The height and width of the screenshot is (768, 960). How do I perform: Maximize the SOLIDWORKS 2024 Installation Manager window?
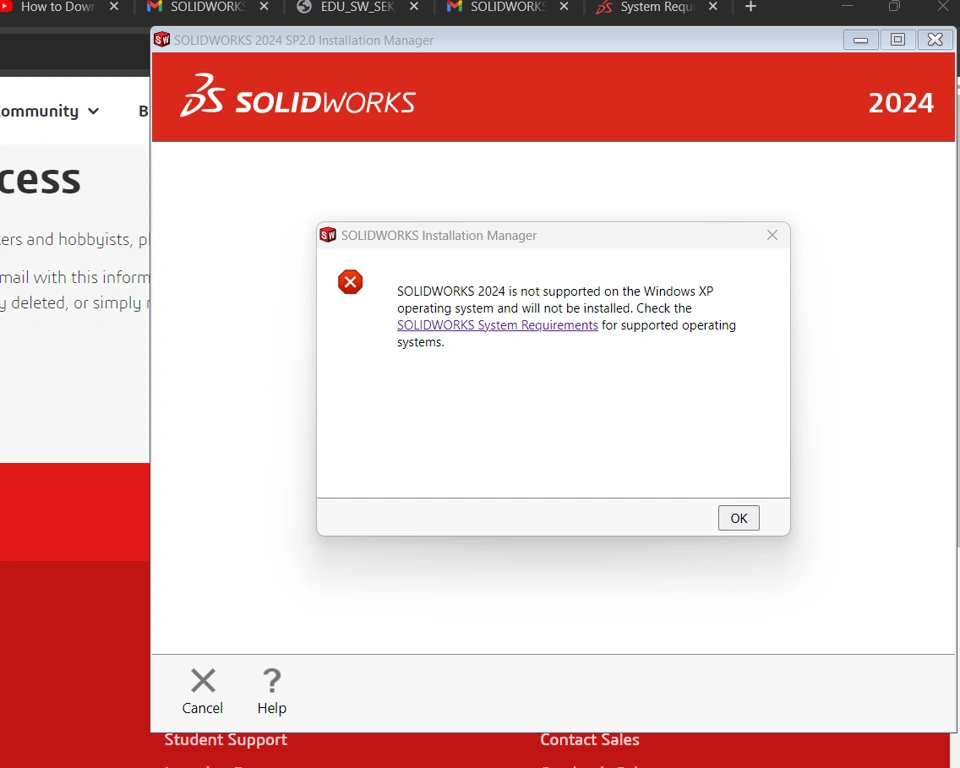[x=898, y=40]
